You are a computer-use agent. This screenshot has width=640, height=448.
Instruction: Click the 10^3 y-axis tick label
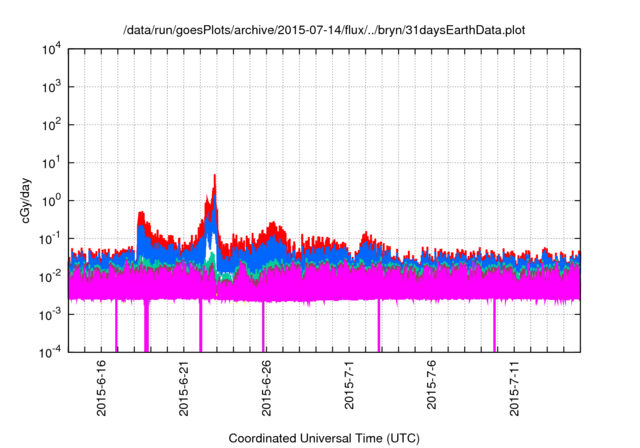click(52, 87)
